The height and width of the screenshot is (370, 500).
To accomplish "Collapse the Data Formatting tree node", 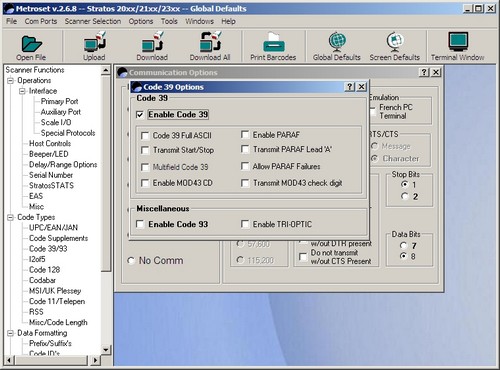I will coord(10,333).
